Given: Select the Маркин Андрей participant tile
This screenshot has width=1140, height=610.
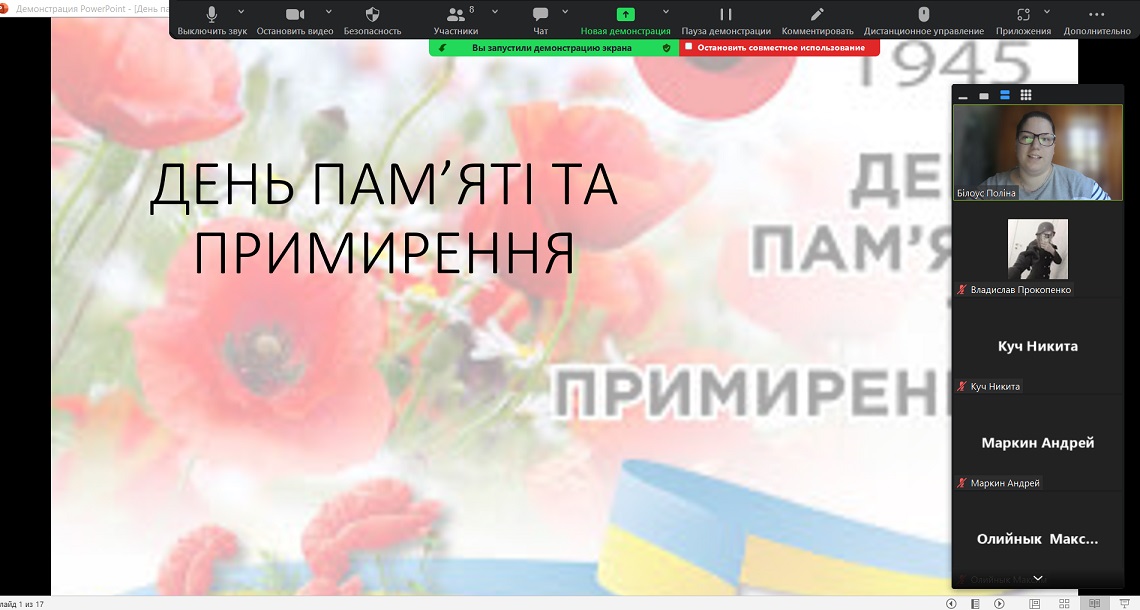Looking at the screenshot, I should (1037, 443).
